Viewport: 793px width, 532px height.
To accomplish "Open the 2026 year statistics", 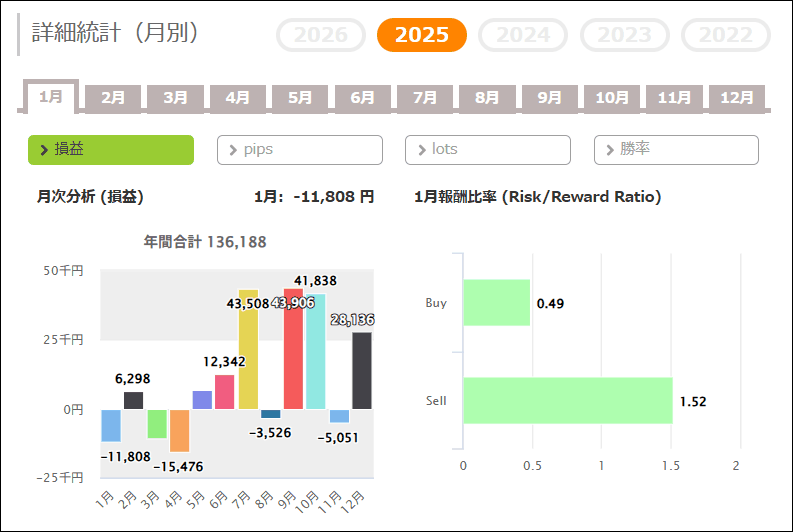I will click(320, 35).
